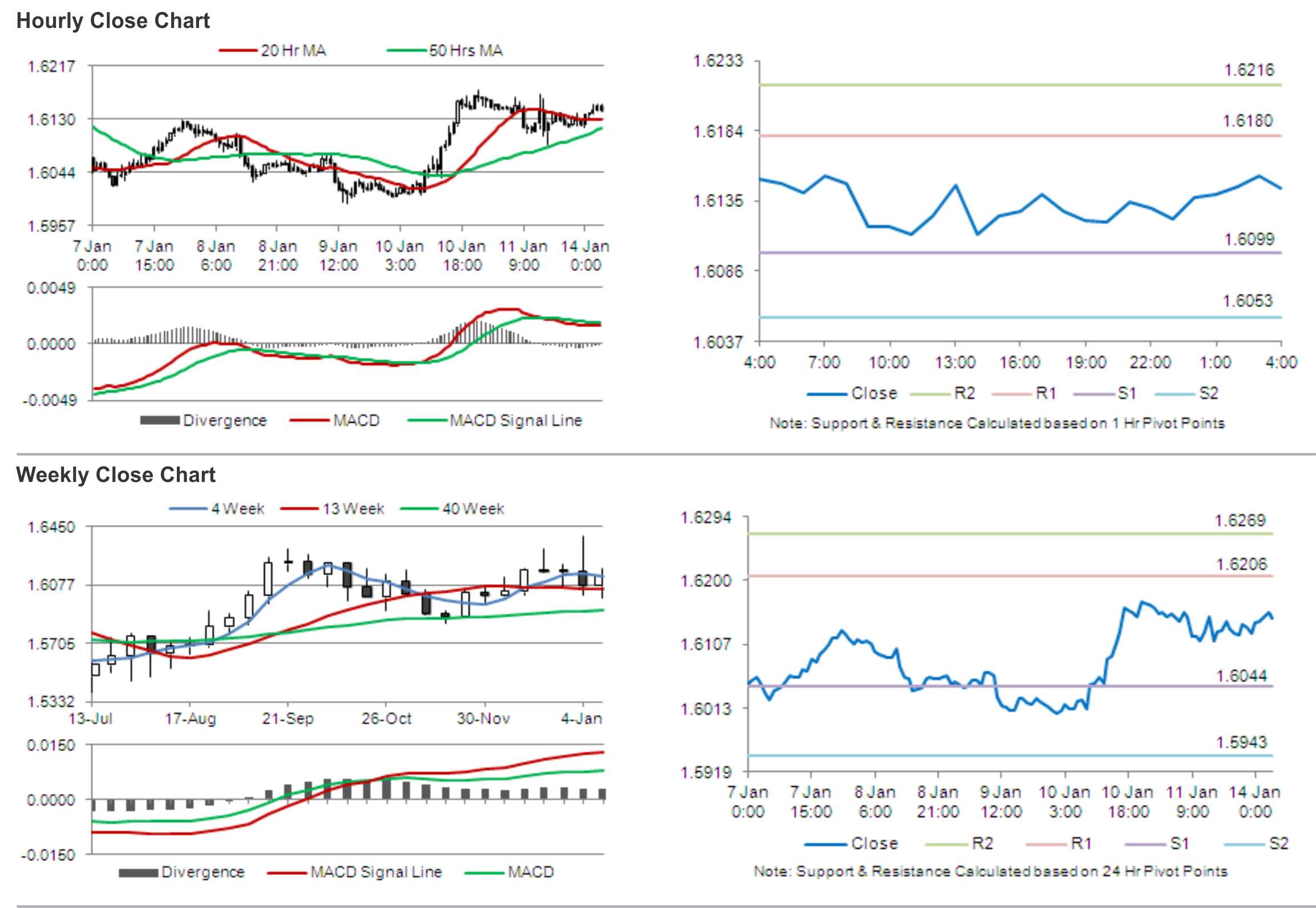This screenshot has width=1316, height=908.
Task: Click the 'Divergence' legend label under weekly MACD
Action: pyautogui.click(x=203, y=872)
